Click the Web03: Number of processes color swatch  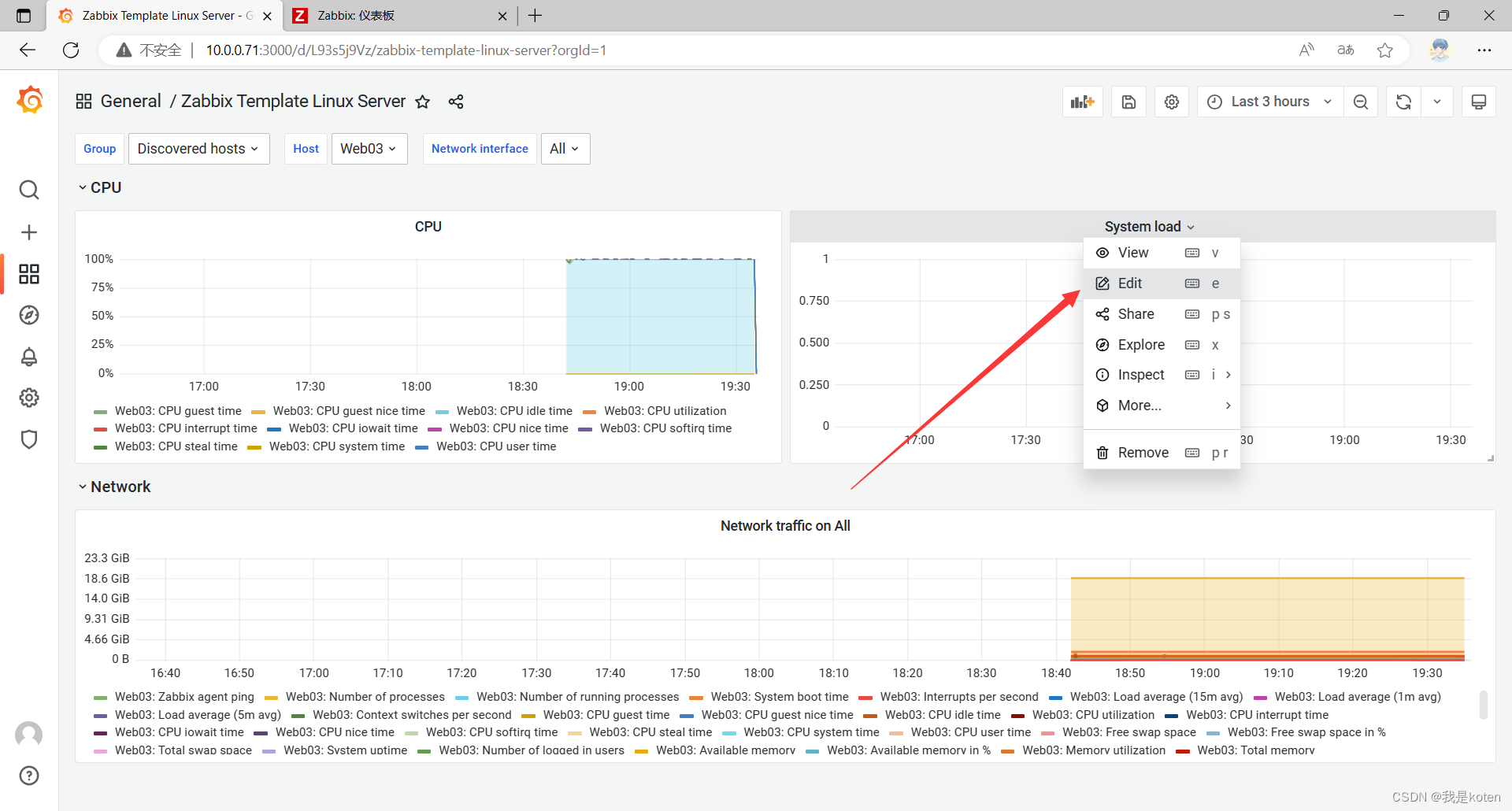[x=271, y=698]
